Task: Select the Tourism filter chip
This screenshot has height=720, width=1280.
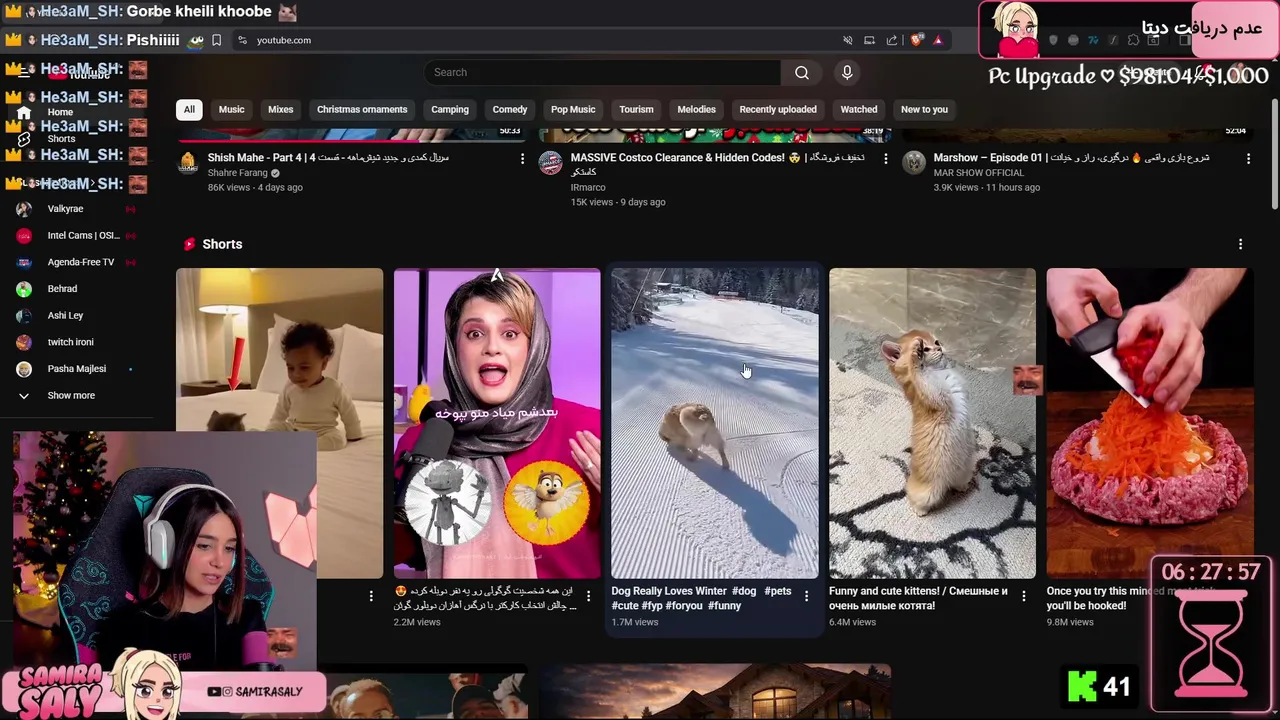Action: 636,109
